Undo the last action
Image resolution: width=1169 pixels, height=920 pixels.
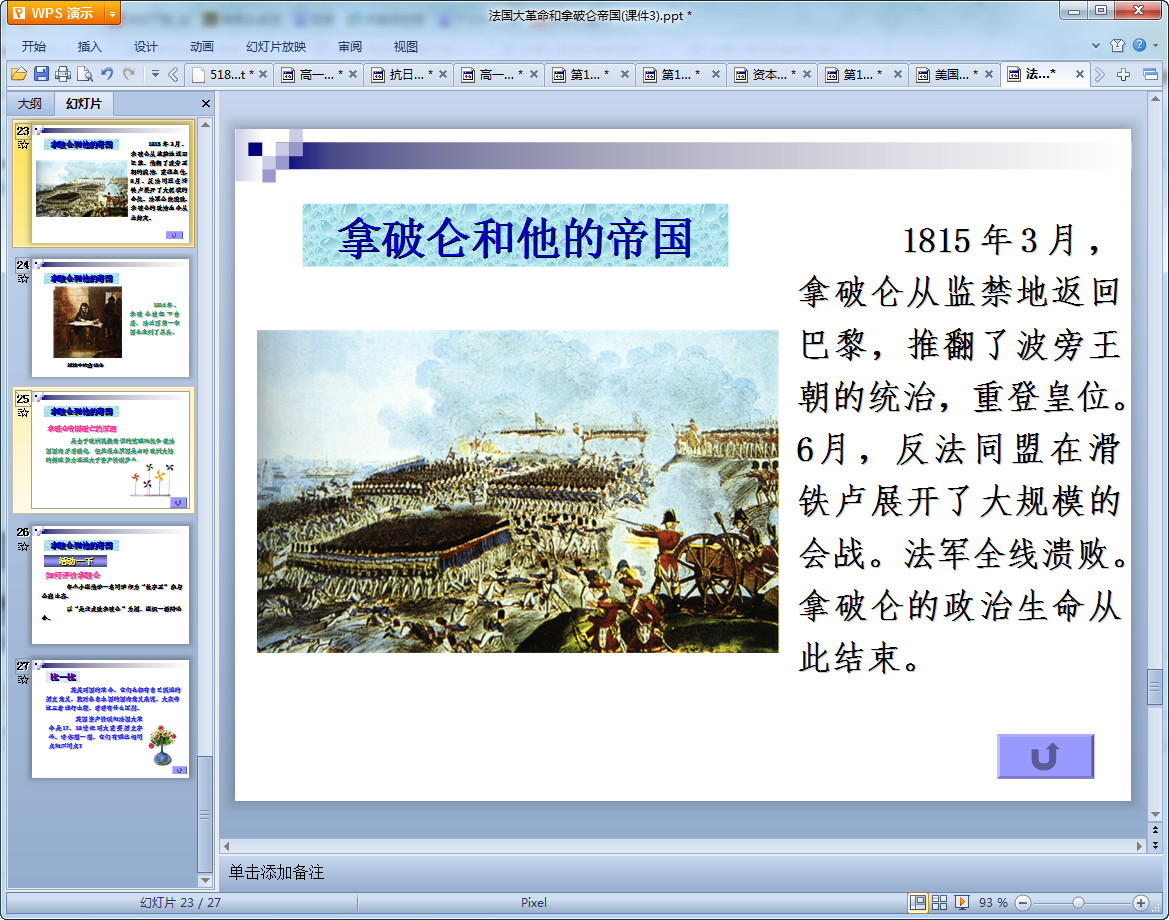click(107, 73)
